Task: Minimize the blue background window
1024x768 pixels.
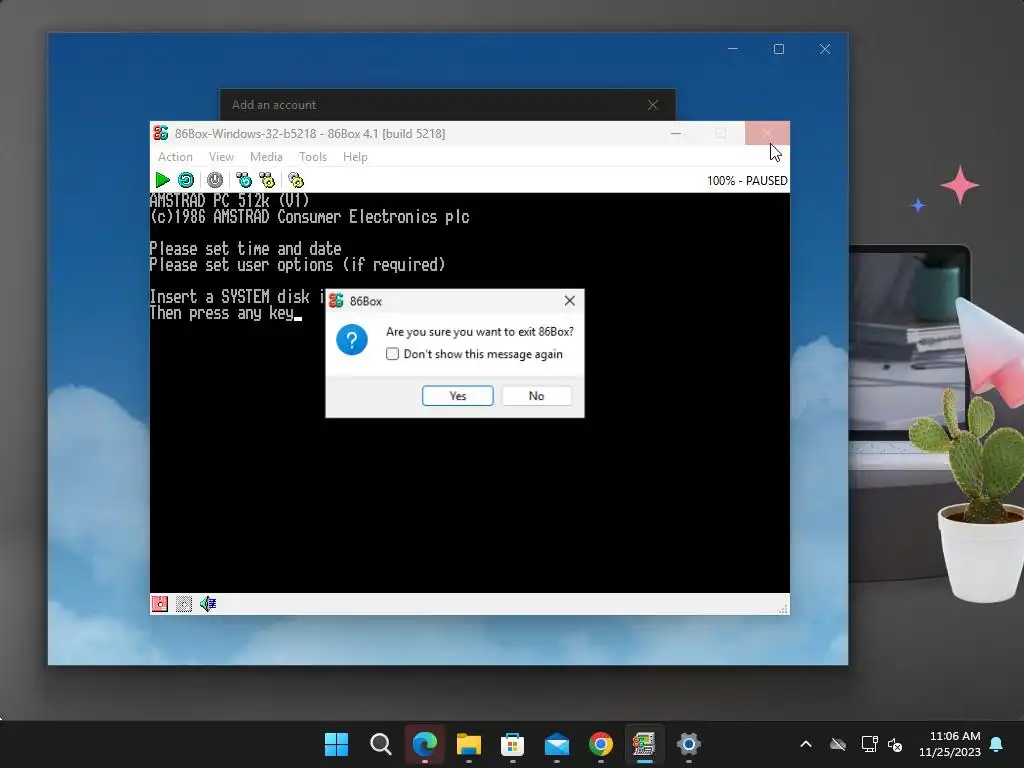Action: (x=733, y=49)
